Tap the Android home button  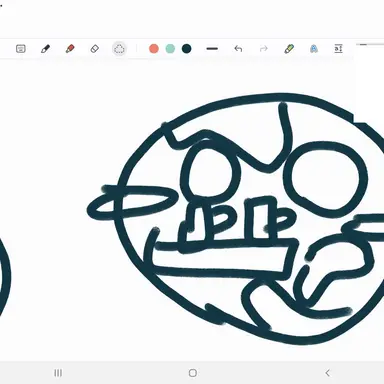pyautogui.click(x=193, y=373)
